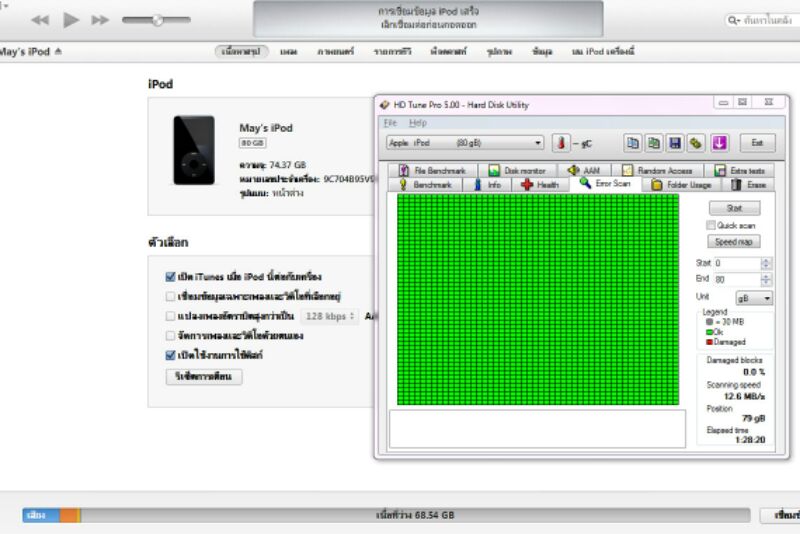This screenshot has width=800, height=534.
Task: Open the gB unit dropdown
Action: pos(754,298)
